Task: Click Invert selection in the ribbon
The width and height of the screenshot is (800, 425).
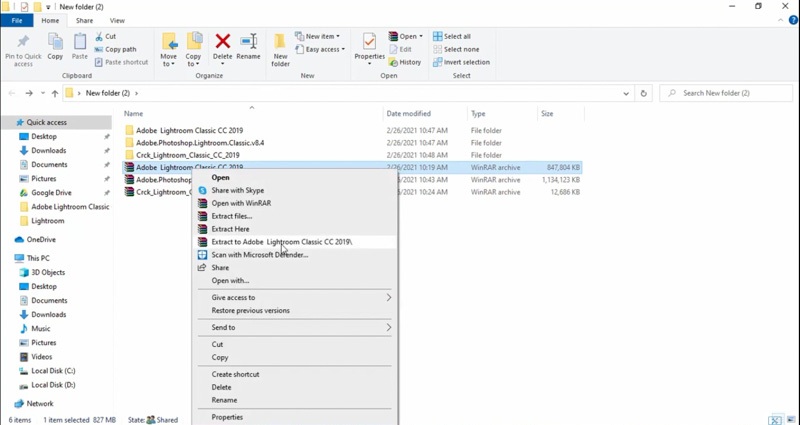Action: [461, 62]
